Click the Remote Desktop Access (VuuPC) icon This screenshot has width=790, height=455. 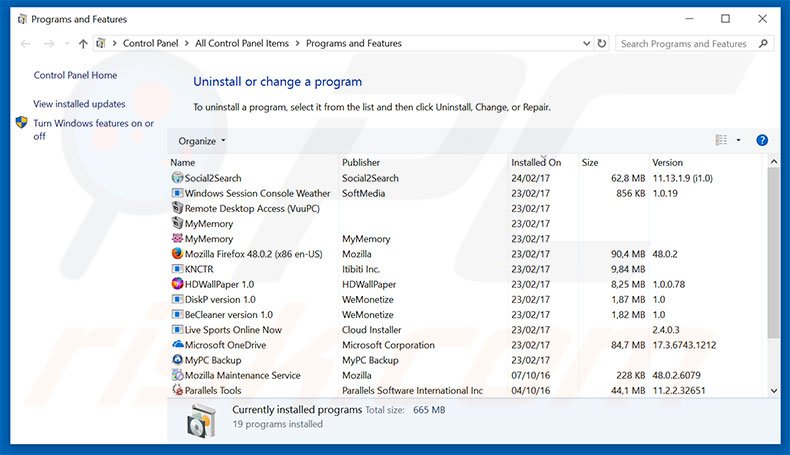(177, 208)
